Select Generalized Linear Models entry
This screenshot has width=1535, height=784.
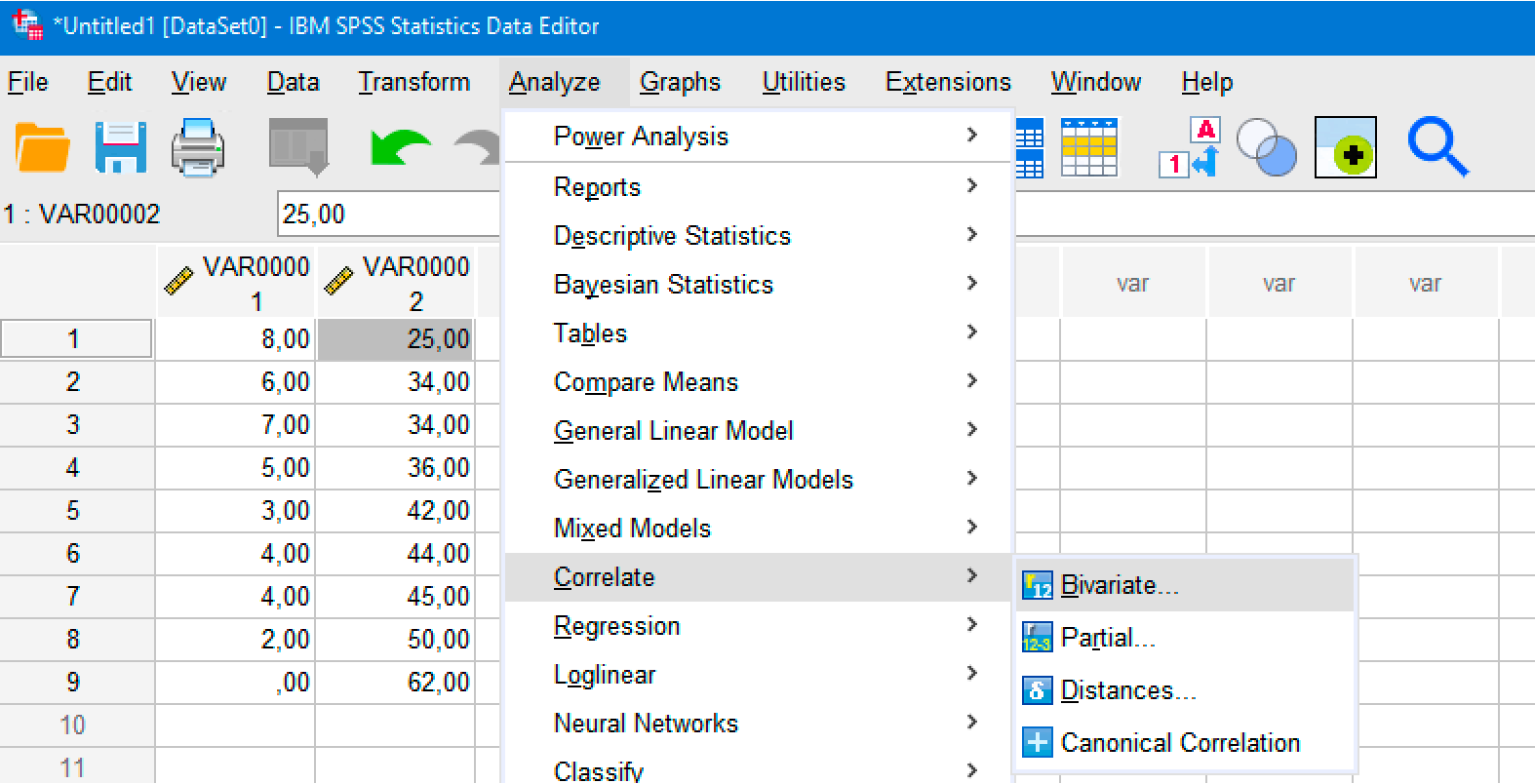pos(758,480)
